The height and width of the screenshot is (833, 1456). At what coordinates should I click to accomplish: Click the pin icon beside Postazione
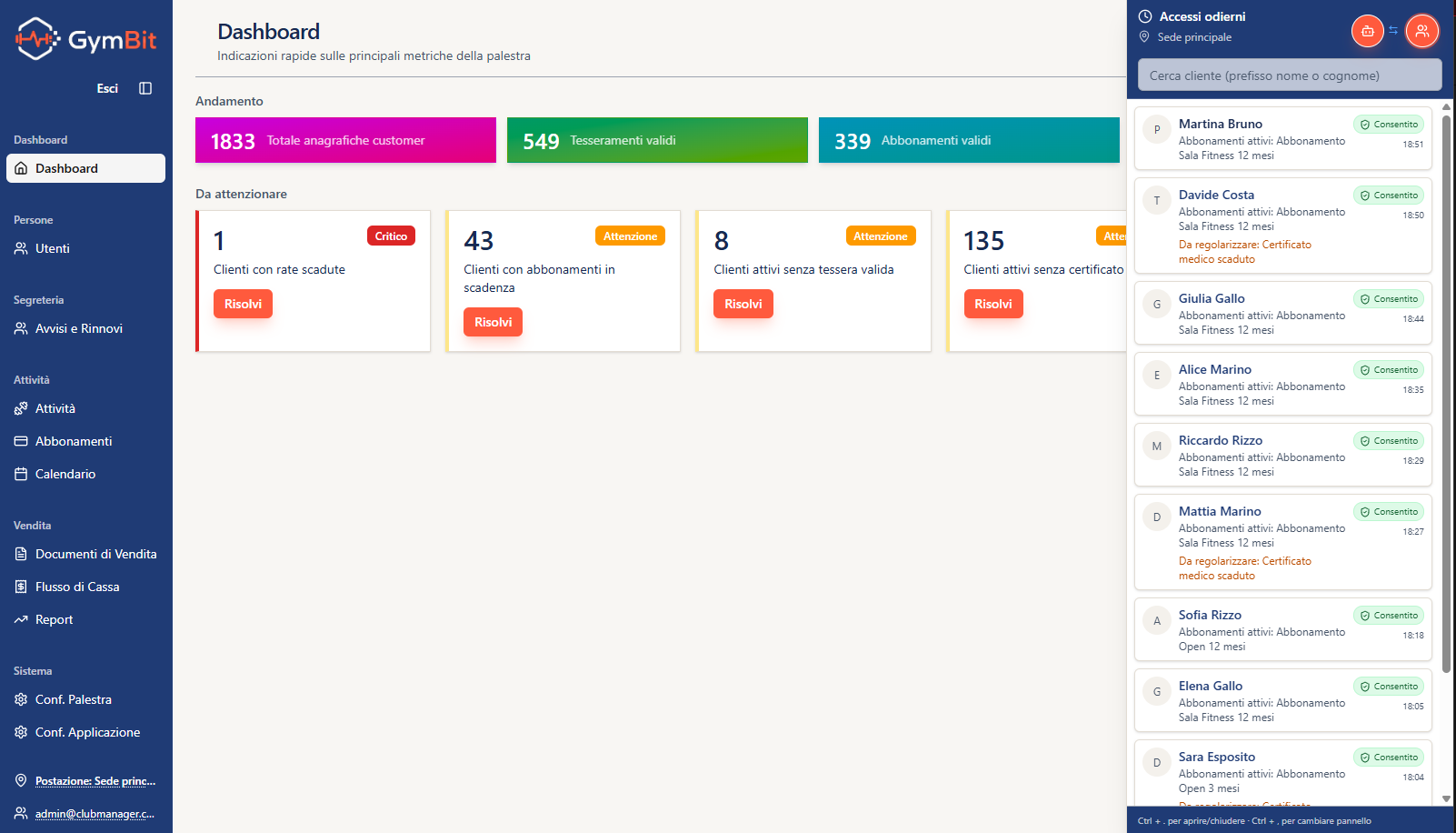coord(21,780)
